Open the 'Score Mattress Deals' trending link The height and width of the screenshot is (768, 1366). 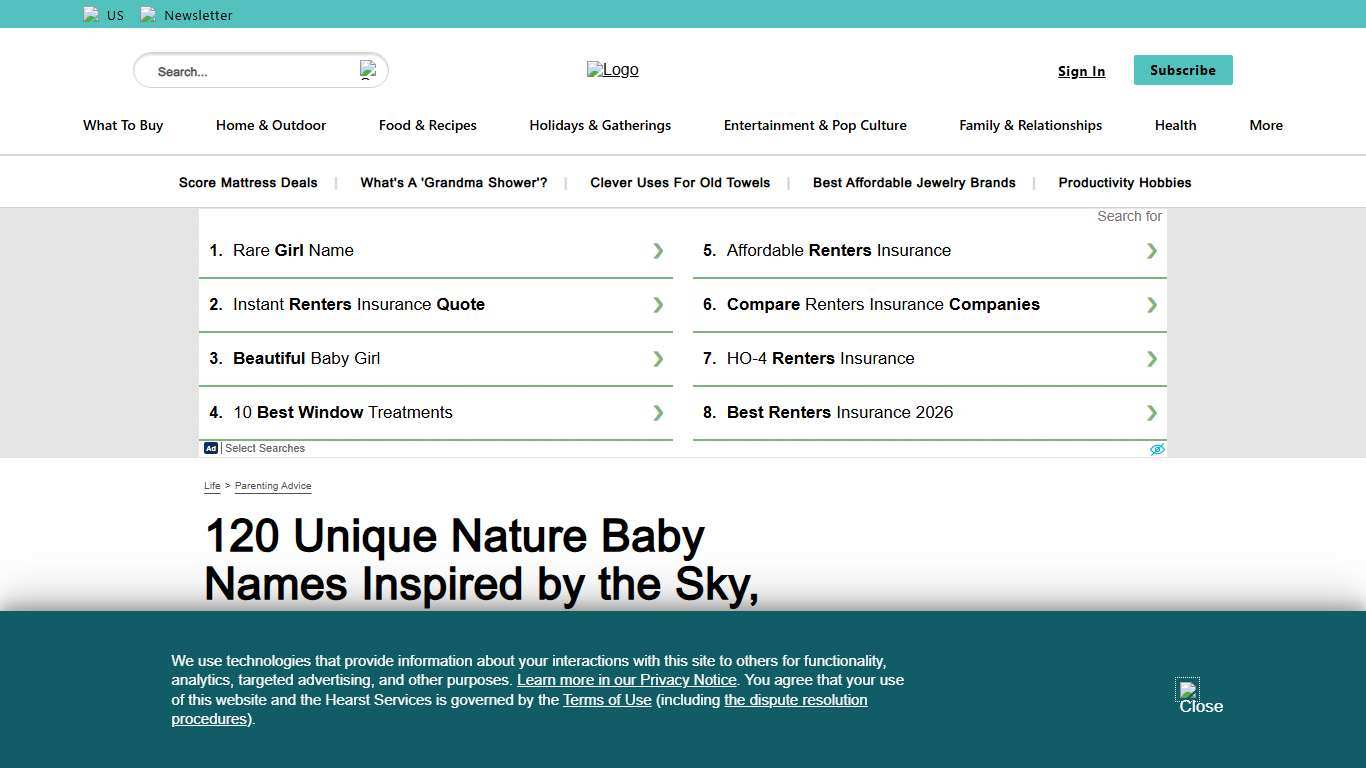(247, 183)
